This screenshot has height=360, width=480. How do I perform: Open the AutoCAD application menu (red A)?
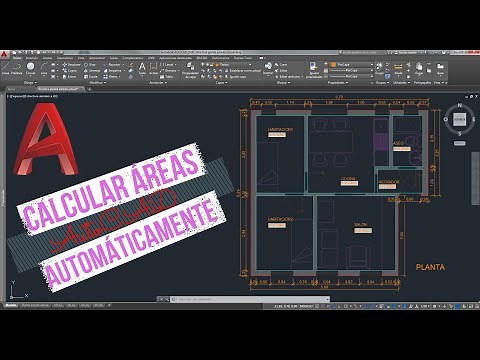4,53
